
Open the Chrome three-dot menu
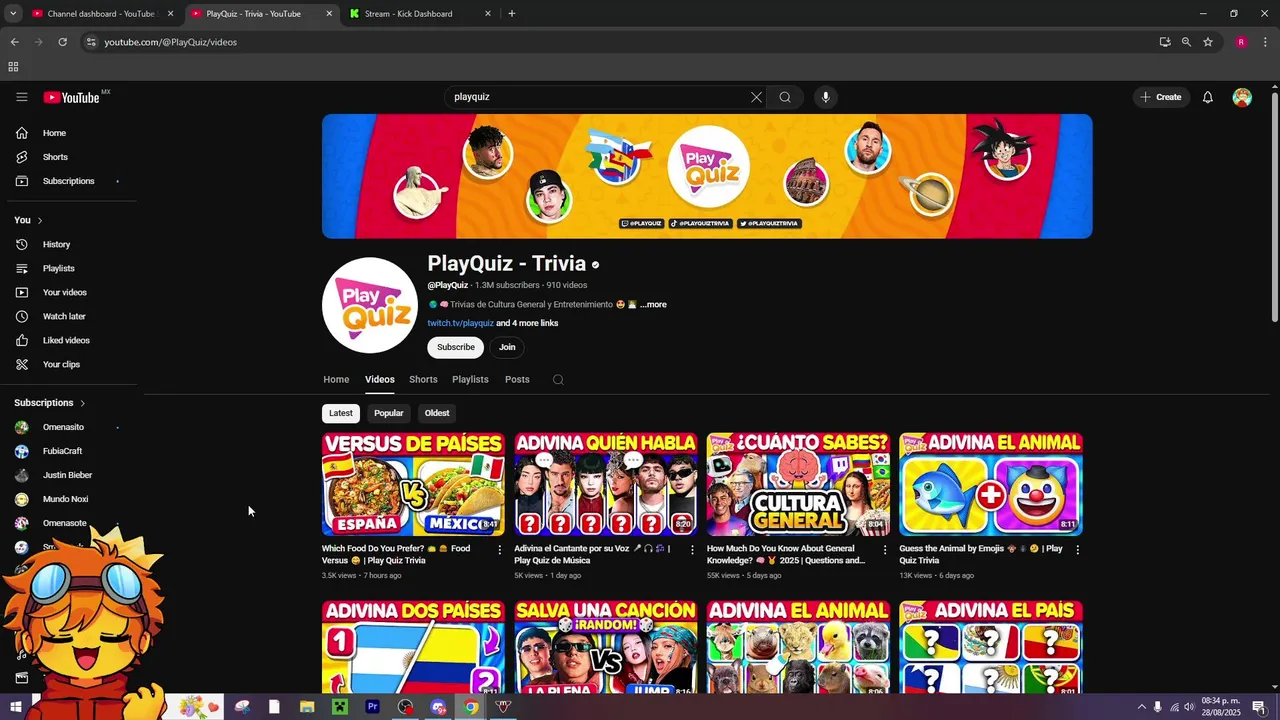(x=1265, y=42)
